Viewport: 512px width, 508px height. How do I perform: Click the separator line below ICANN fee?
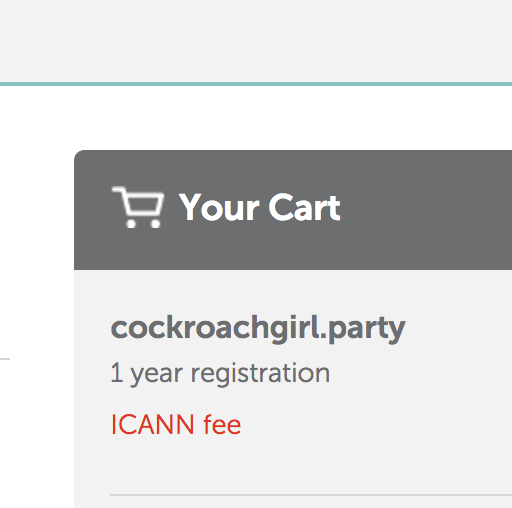[x=311, y=495]
